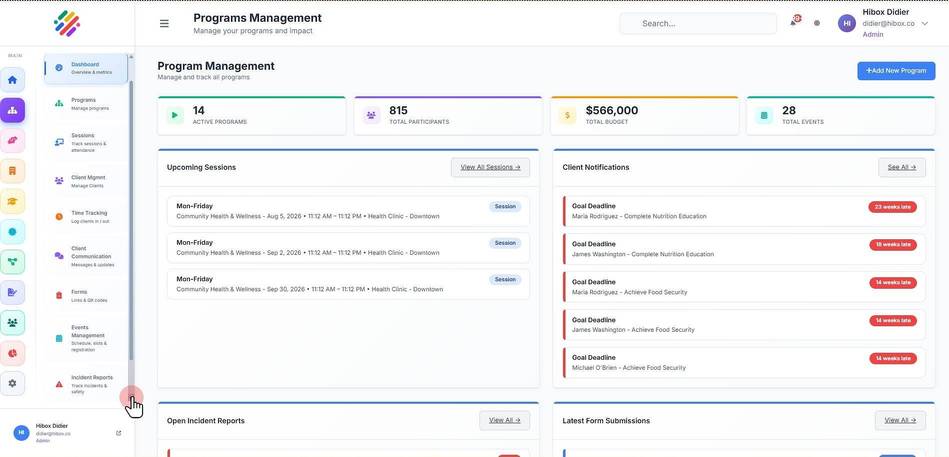This screenshot has height=457, width=949.
Task: Open James Washington Complete Nutrition Education notification
Action: pos(744,249)
